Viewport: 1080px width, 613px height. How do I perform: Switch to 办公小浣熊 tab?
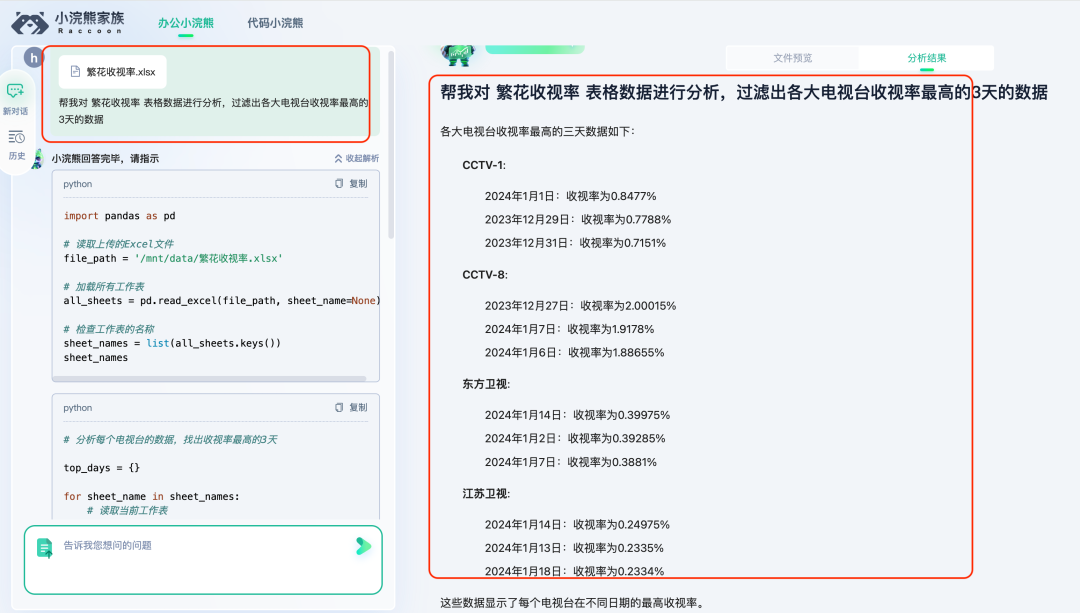[185, 23]
